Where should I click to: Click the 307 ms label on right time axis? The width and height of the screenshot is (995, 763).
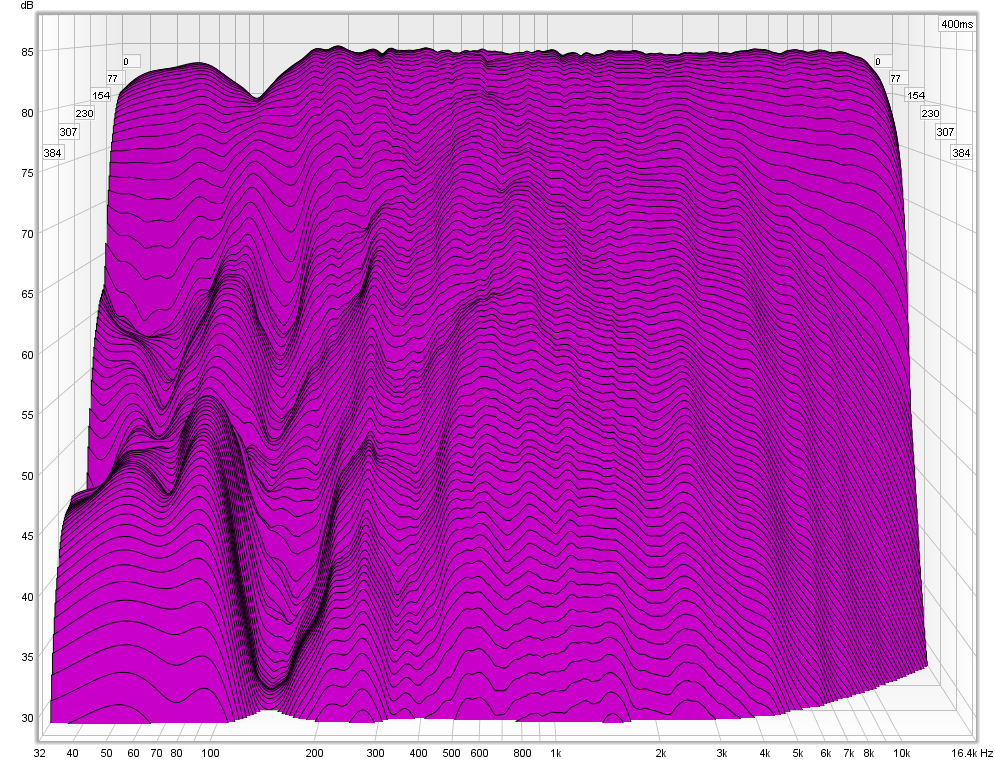click(x=946, y=132)
